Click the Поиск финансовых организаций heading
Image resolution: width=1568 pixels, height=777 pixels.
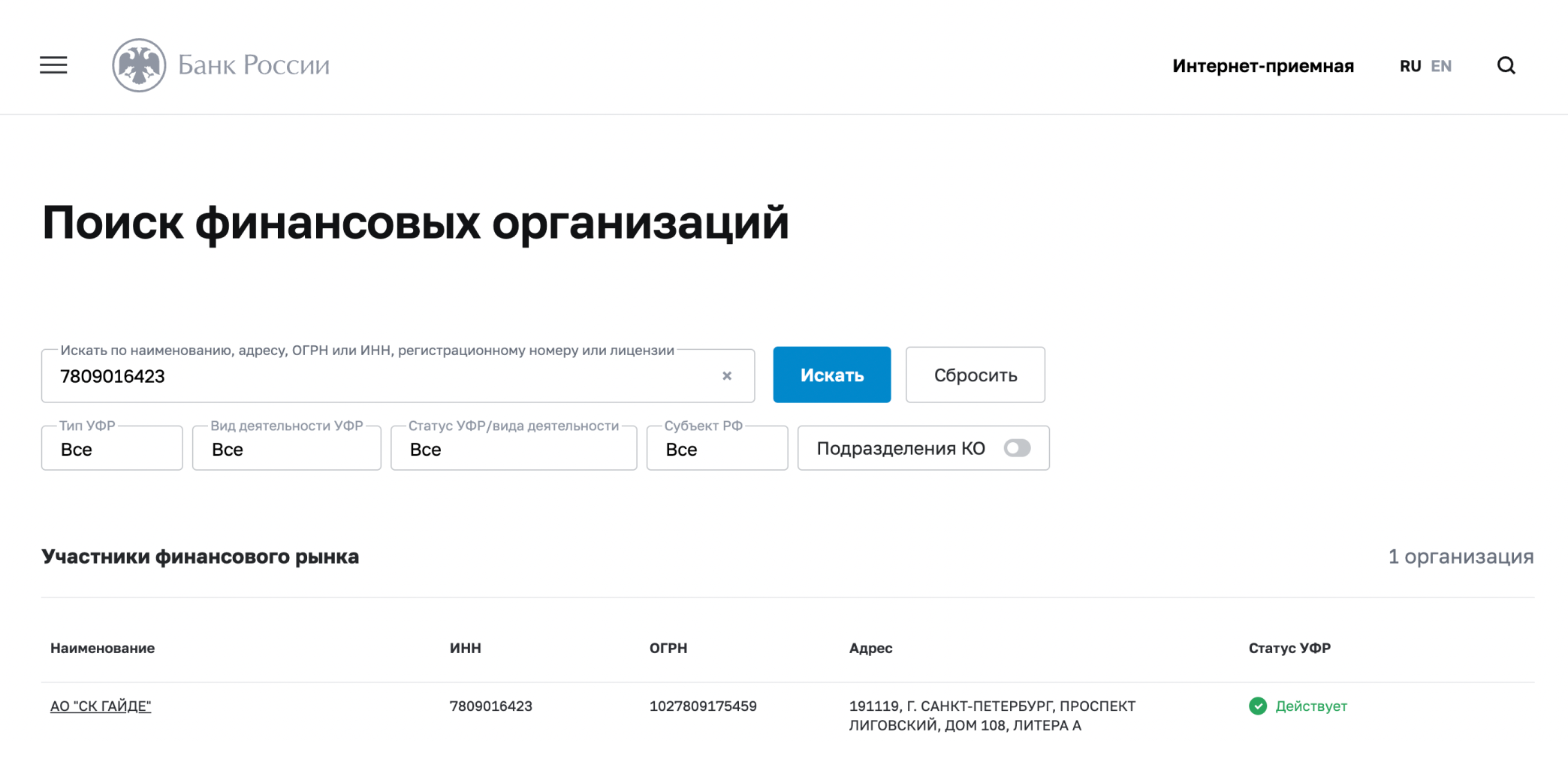(x=415, y=223)
